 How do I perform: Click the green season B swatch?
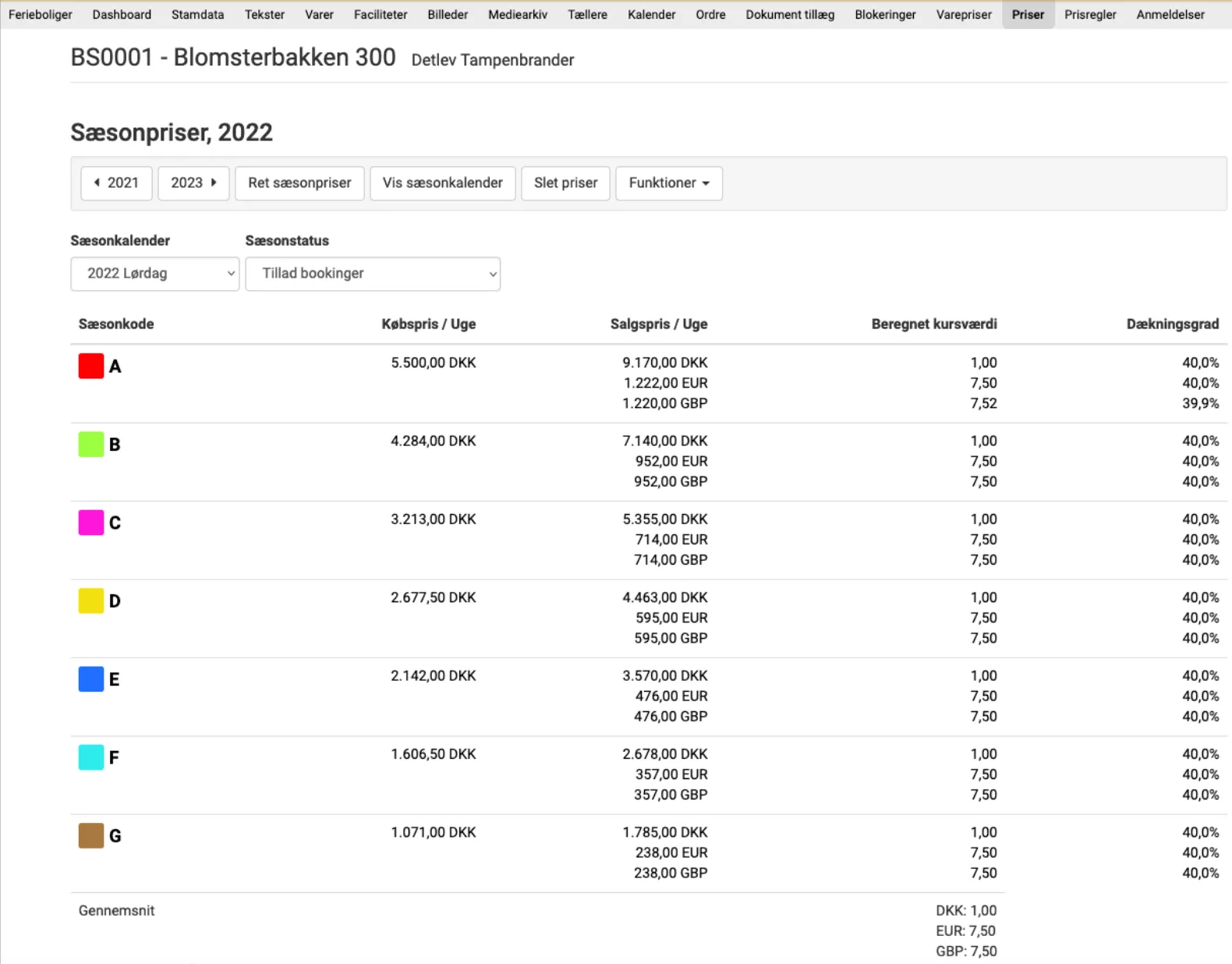pos(91,444)
